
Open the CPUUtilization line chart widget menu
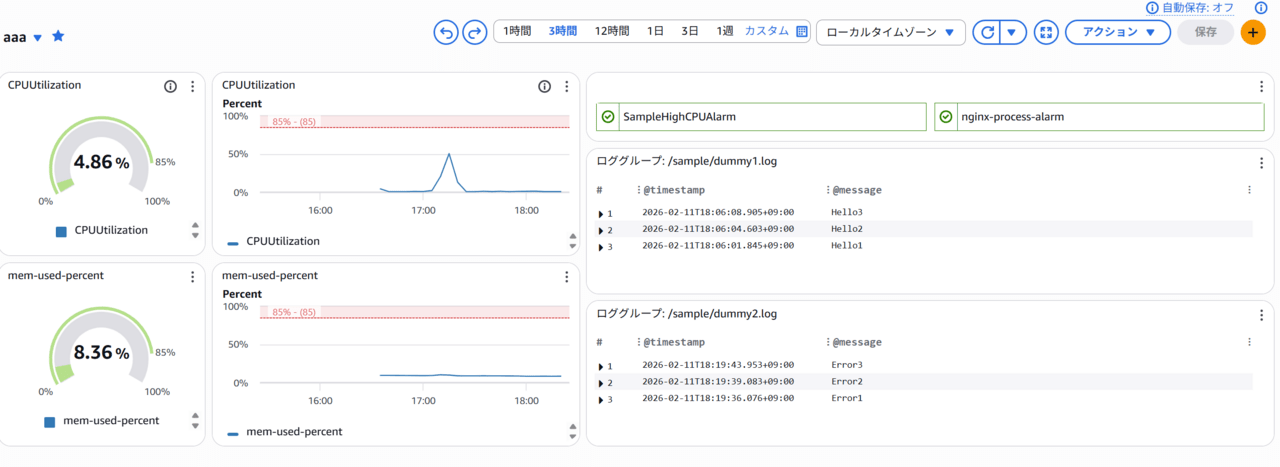[566, 87]
